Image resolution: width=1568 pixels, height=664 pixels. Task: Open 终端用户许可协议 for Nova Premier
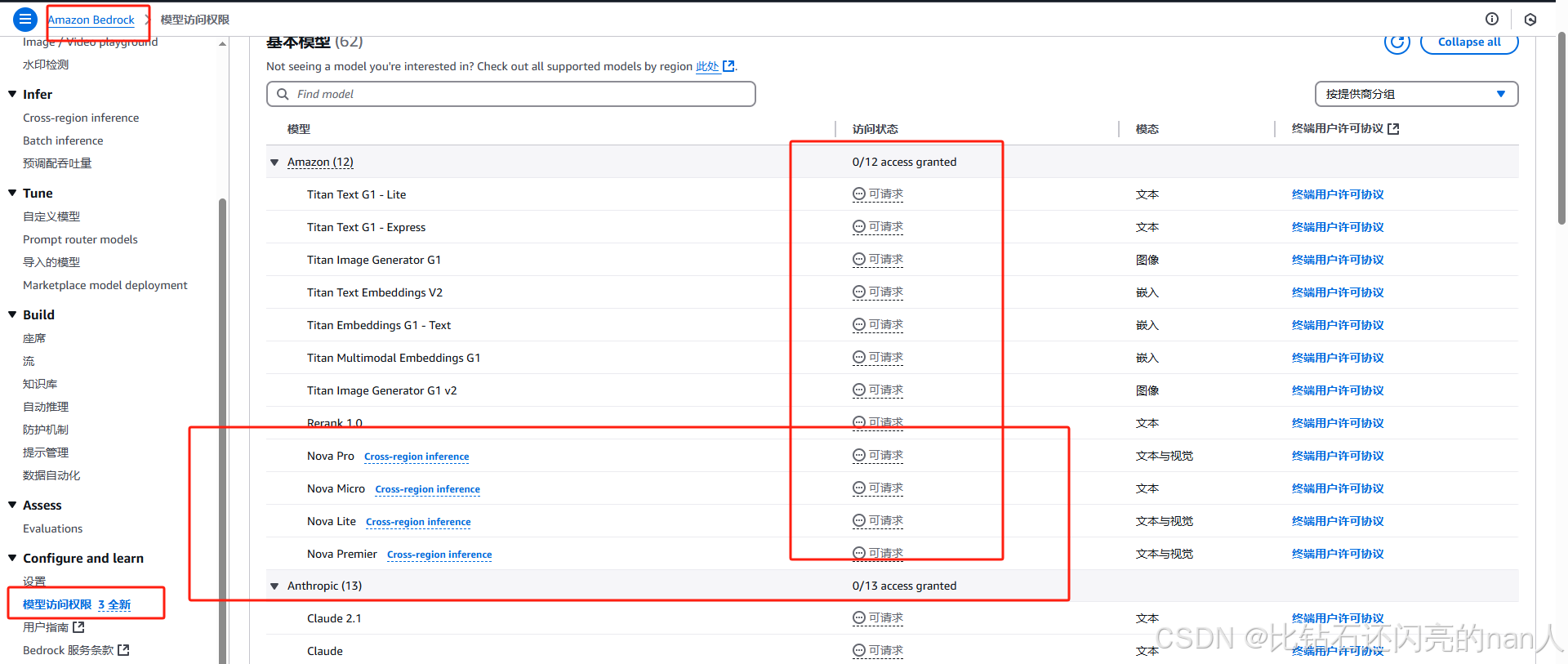(x=1338, y=554)
